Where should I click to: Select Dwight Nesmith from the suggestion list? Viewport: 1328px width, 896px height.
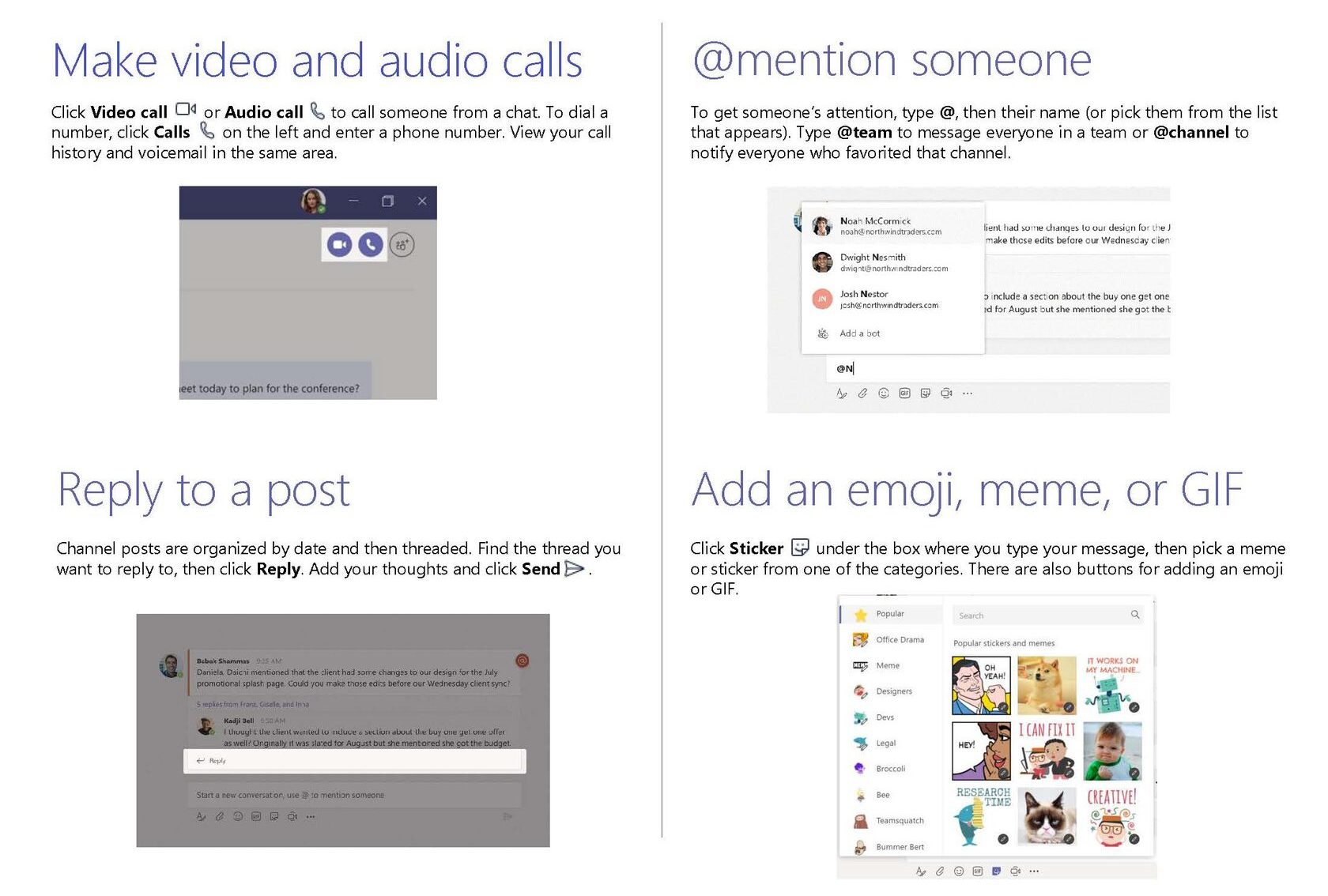coord(873,262)
